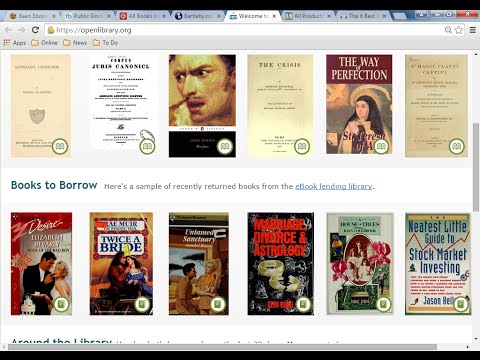Screen dimensions: 480x360
Task: Click the Books to Borrow heading
Action: click(54, 185)
